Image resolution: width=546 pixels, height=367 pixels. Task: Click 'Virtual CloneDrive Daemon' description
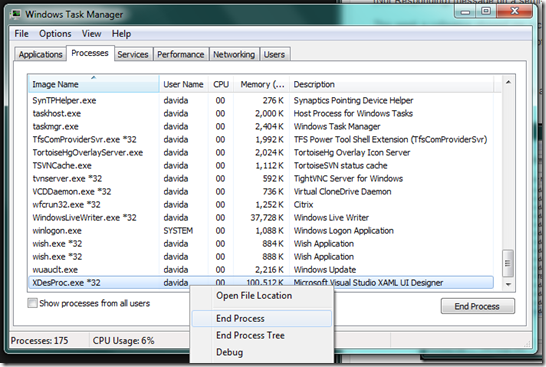(x=342, y=192)
